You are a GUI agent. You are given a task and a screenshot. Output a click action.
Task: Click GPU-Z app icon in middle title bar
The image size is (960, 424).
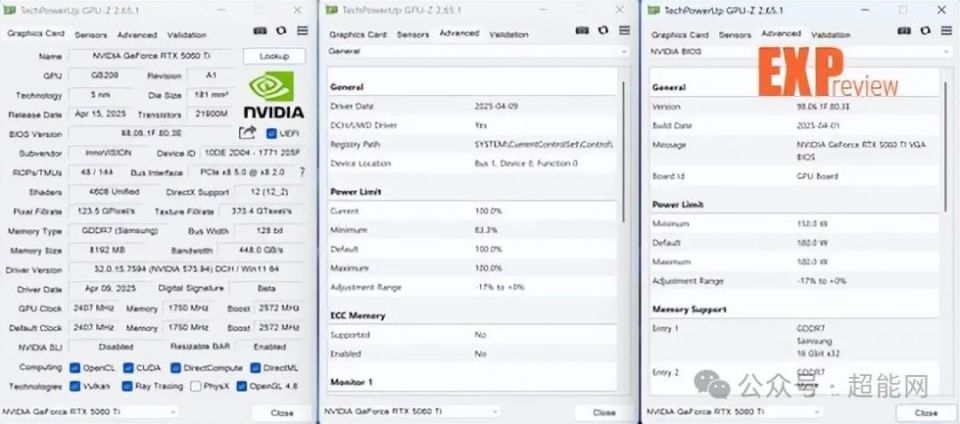(332, 10)
